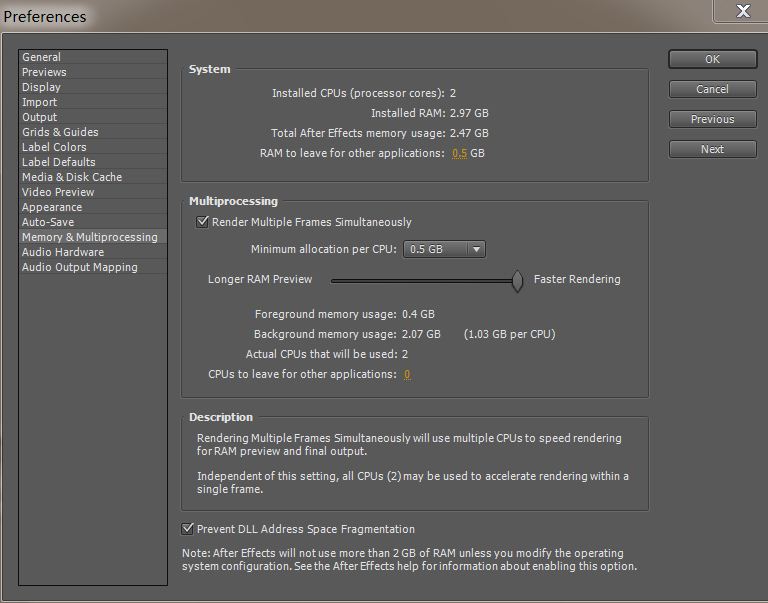Go to Audio Output Mapping settings
Image resolution: width=768 pixels, height=603 pixels.
93,267
